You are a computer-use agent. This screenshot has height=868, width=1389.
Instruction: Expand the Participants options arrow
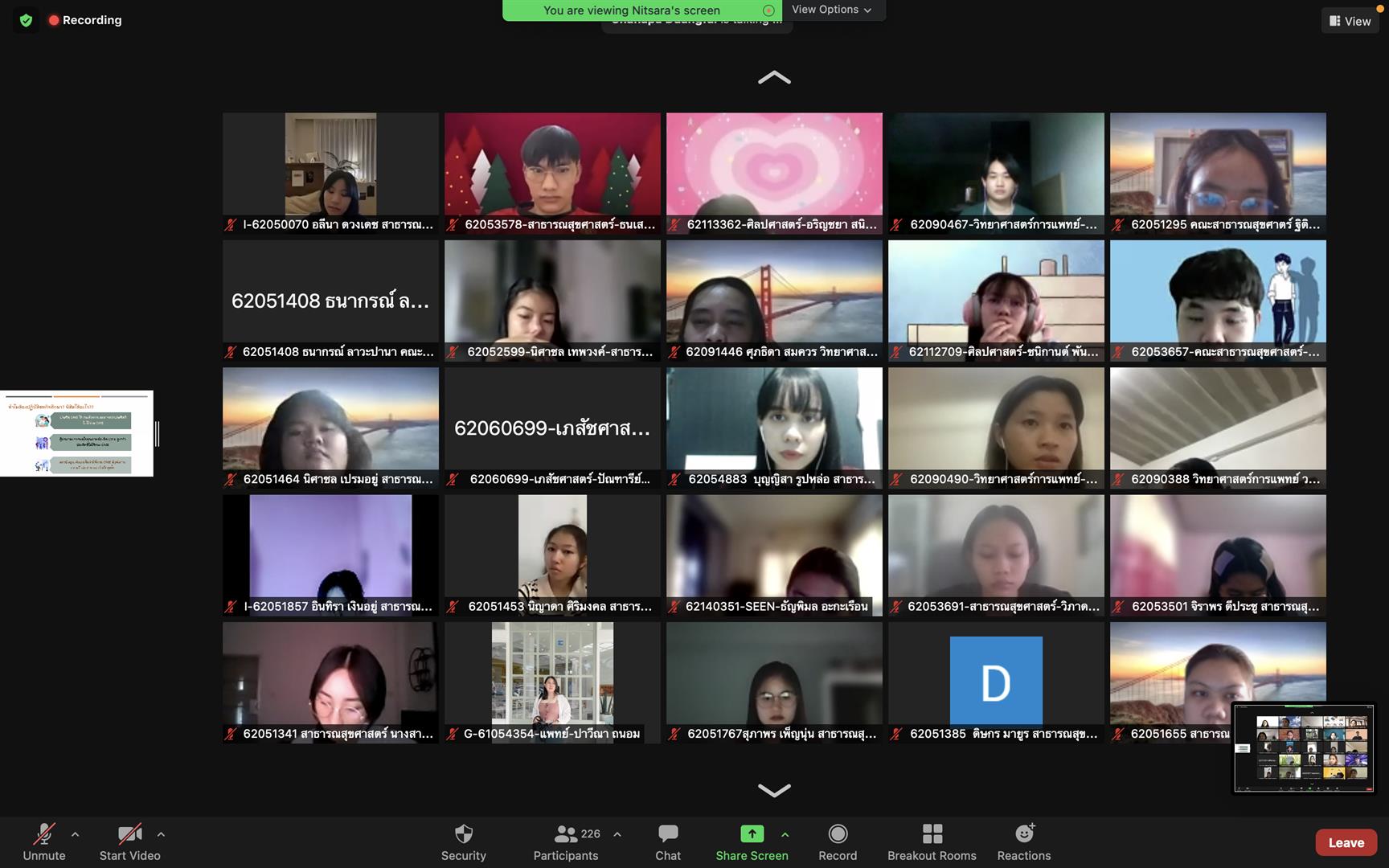coord(617,834)
